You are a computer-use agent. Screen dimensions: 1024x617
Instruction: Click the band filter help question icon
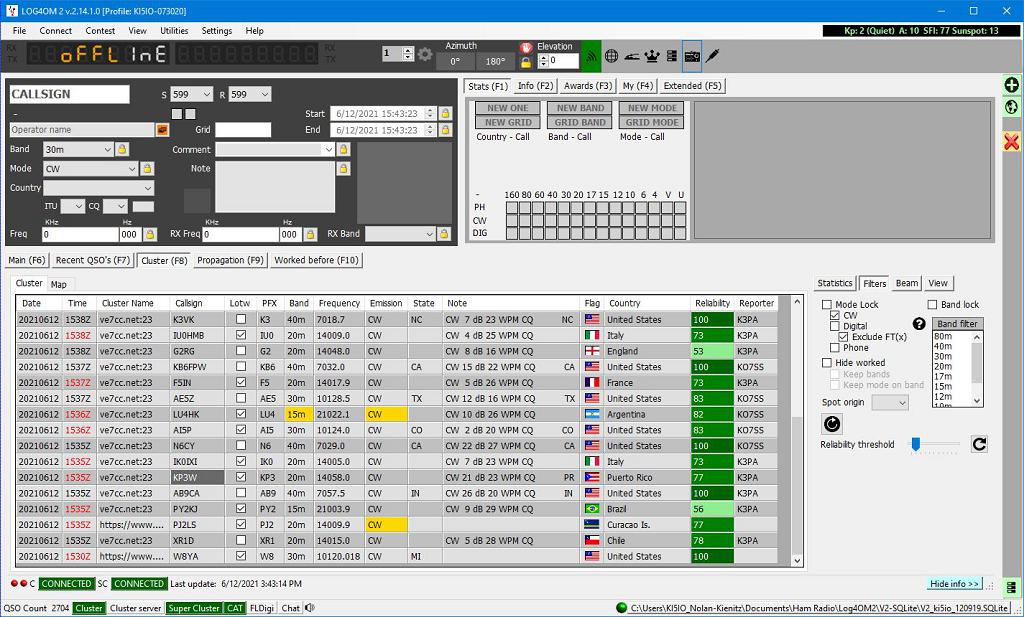point(919,323)
